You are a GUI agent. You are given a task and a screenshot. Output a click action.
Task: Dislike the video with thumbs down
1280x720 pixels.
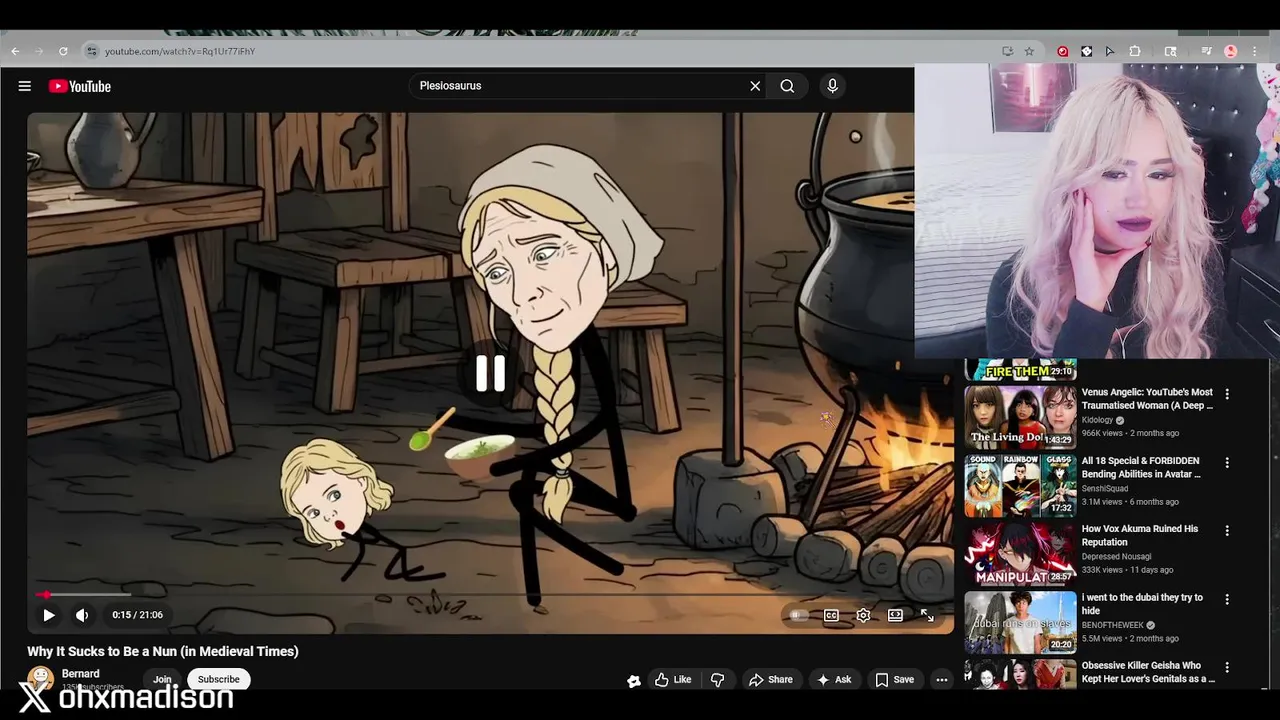point(717,679)
